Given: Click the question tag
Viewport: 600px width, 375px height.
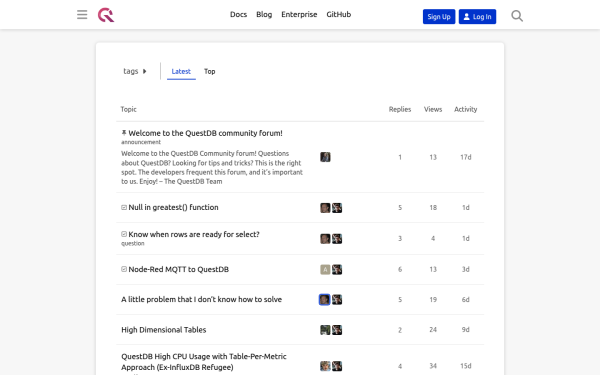Looking at the screenshot, I should coord(133,243).
